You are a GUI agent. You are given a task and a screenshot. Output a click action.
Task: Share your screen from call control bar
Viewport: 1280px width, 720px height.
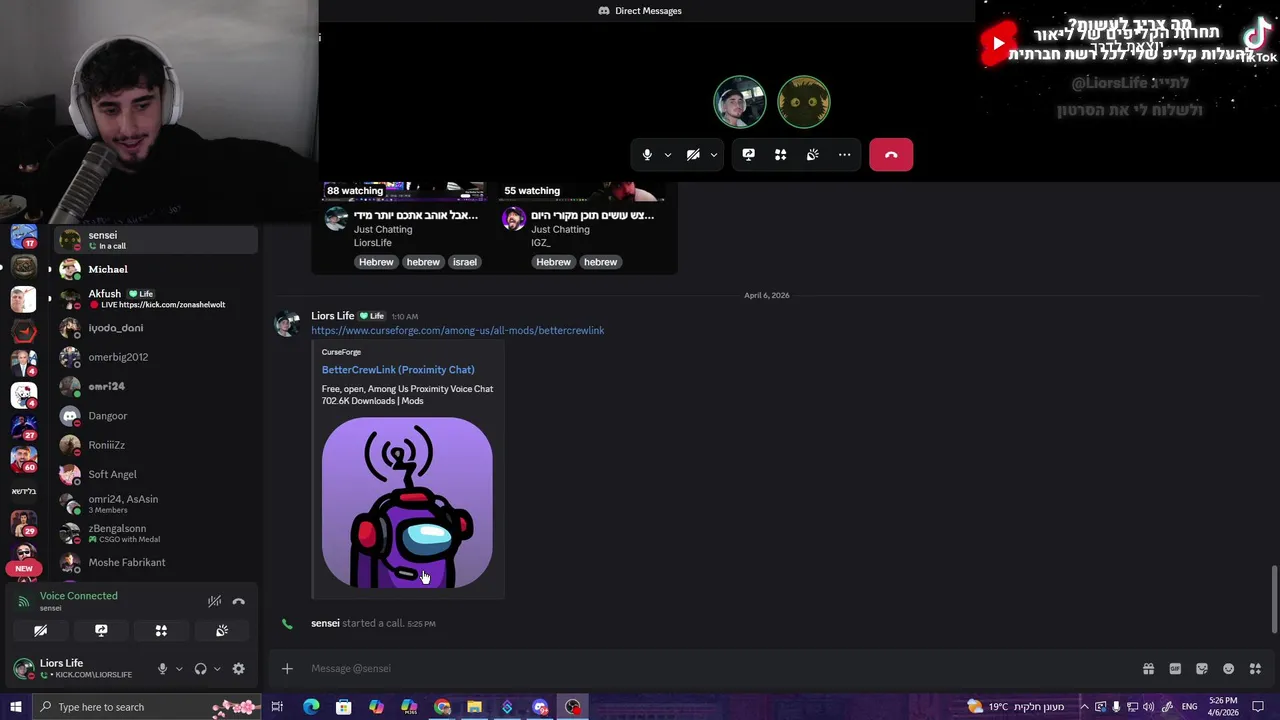click(x=748, y=155)
